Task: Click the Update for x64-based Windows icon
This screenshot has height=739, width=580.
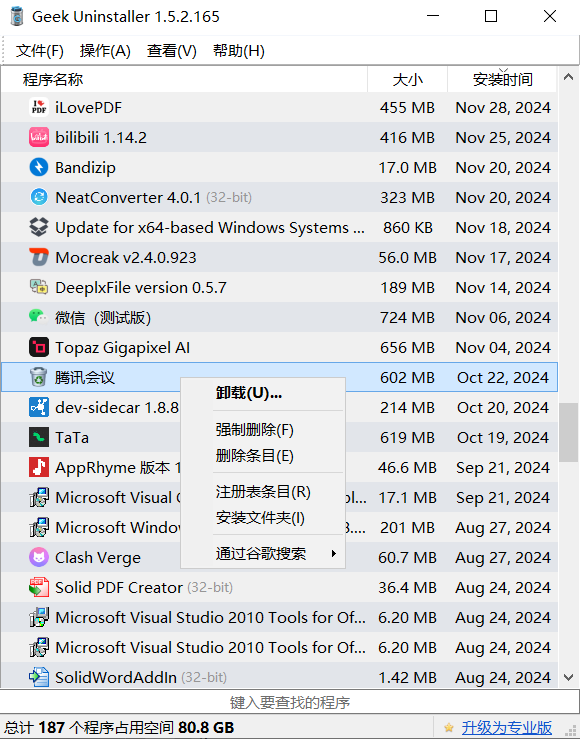Action: click(39, 227)
